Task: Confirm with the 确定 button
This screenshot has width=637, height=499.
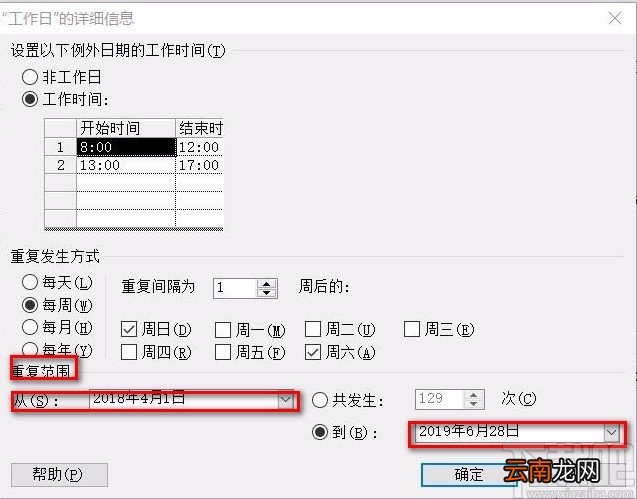Action: click(469, 475)
